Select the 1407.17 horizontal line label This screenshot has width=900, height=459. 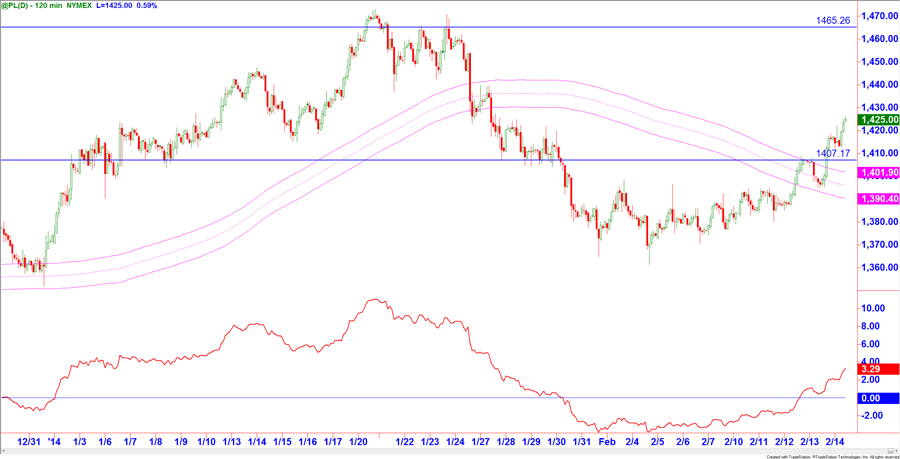[832, 153]
